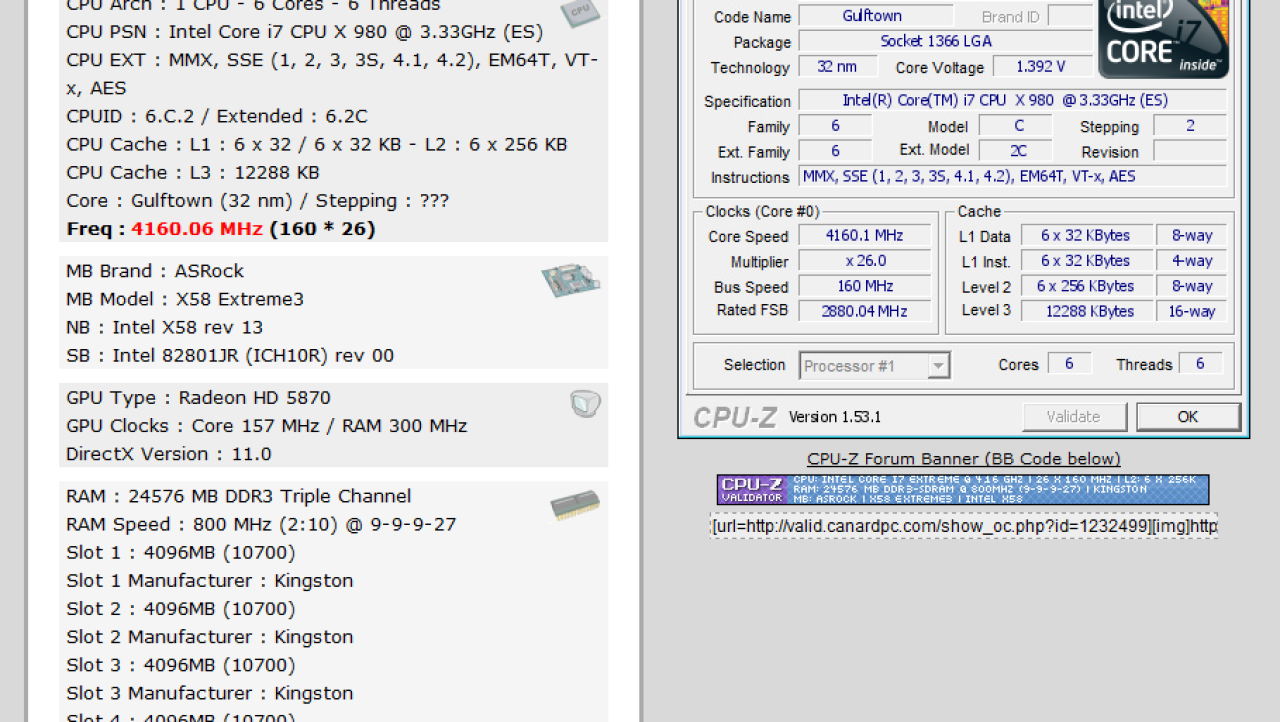Viewport: 1280px width, 722px height.
Task: Click the Instructions field in CPU-Z
Action: tap(1013, 176)
